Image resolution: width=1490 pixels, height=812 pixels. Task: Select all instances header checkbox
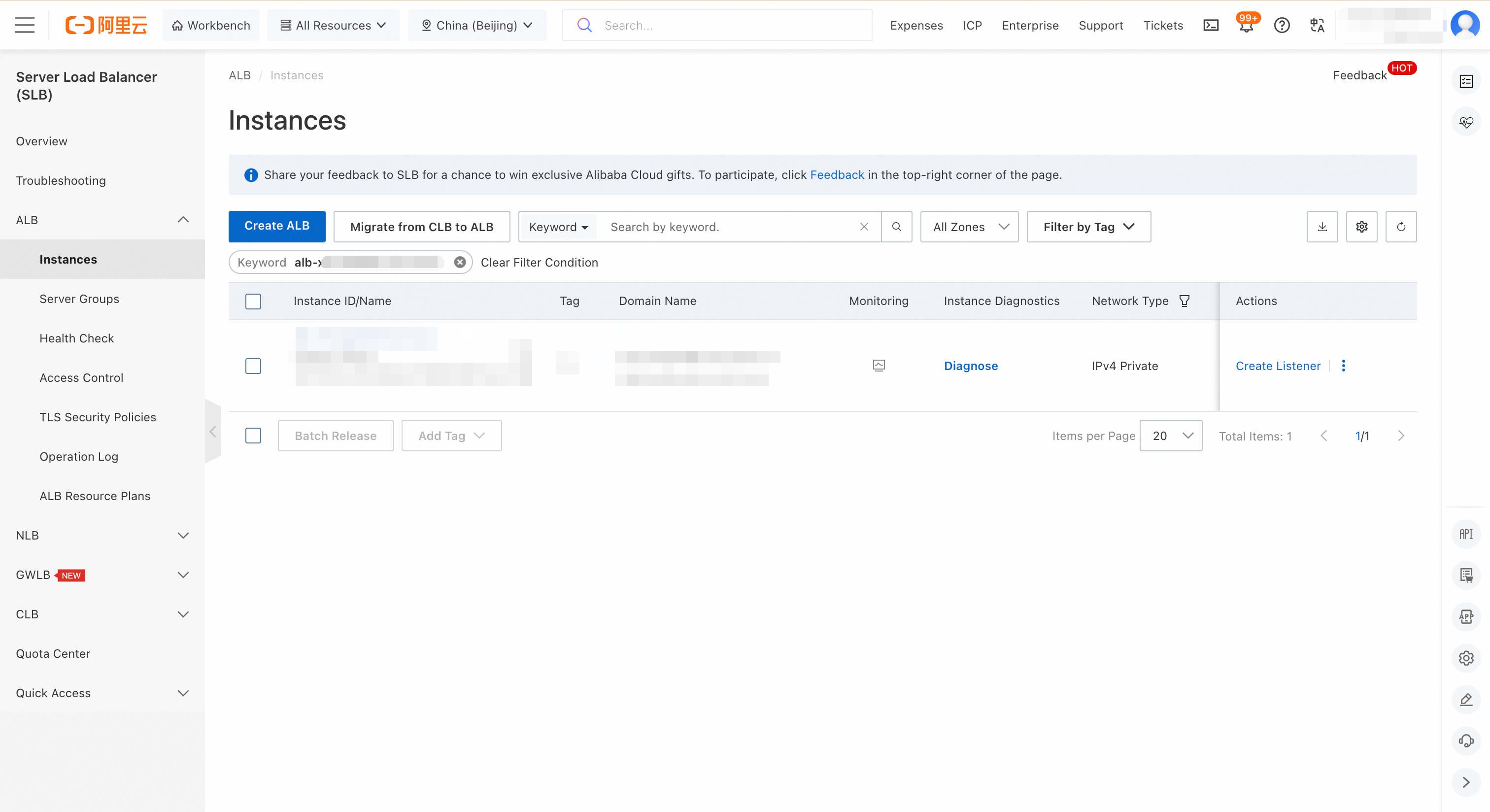pyautogui.click(x=253, y=302)
